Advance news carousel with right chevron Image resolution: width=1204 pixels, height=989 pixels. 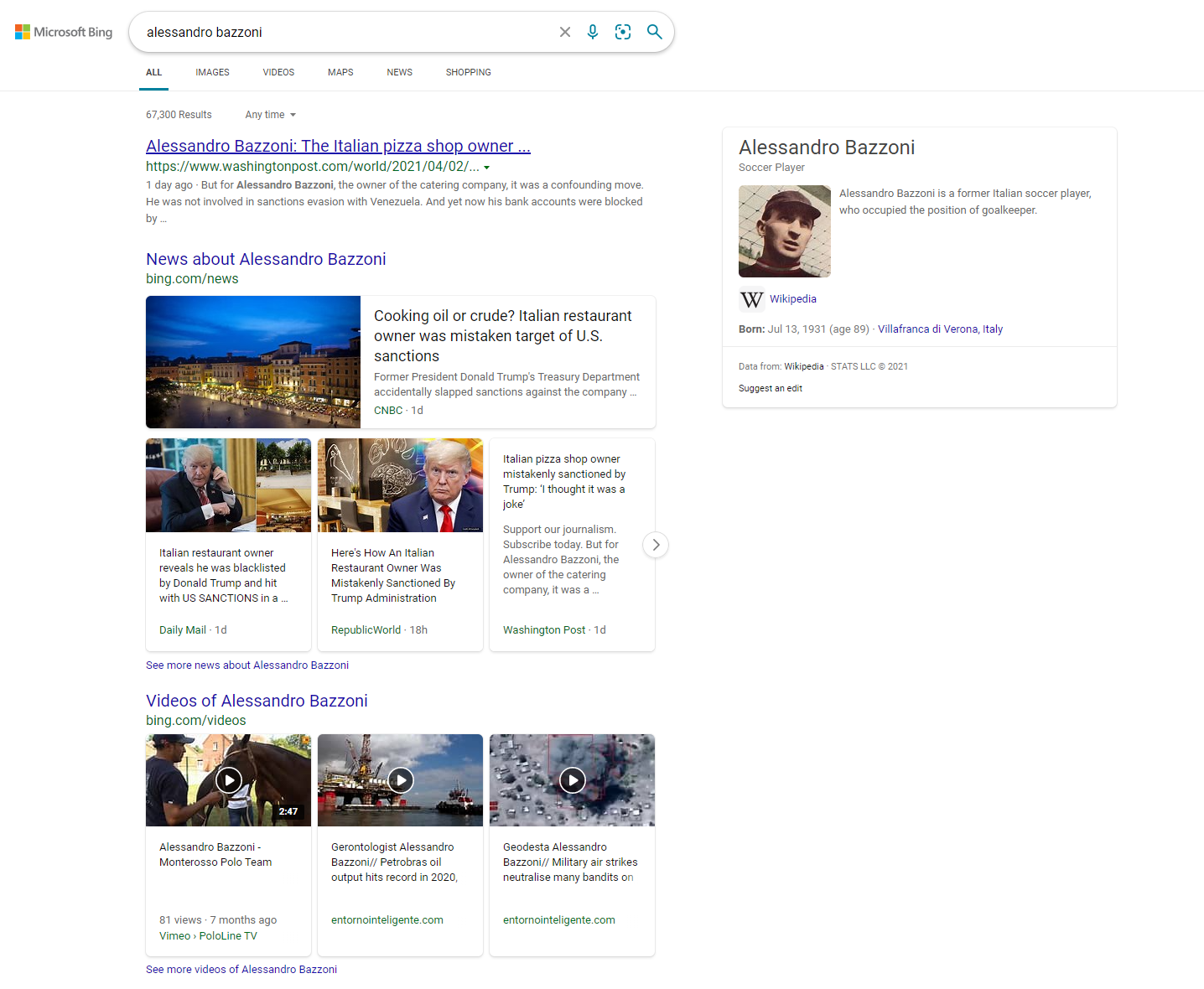(x=656, y=545)
